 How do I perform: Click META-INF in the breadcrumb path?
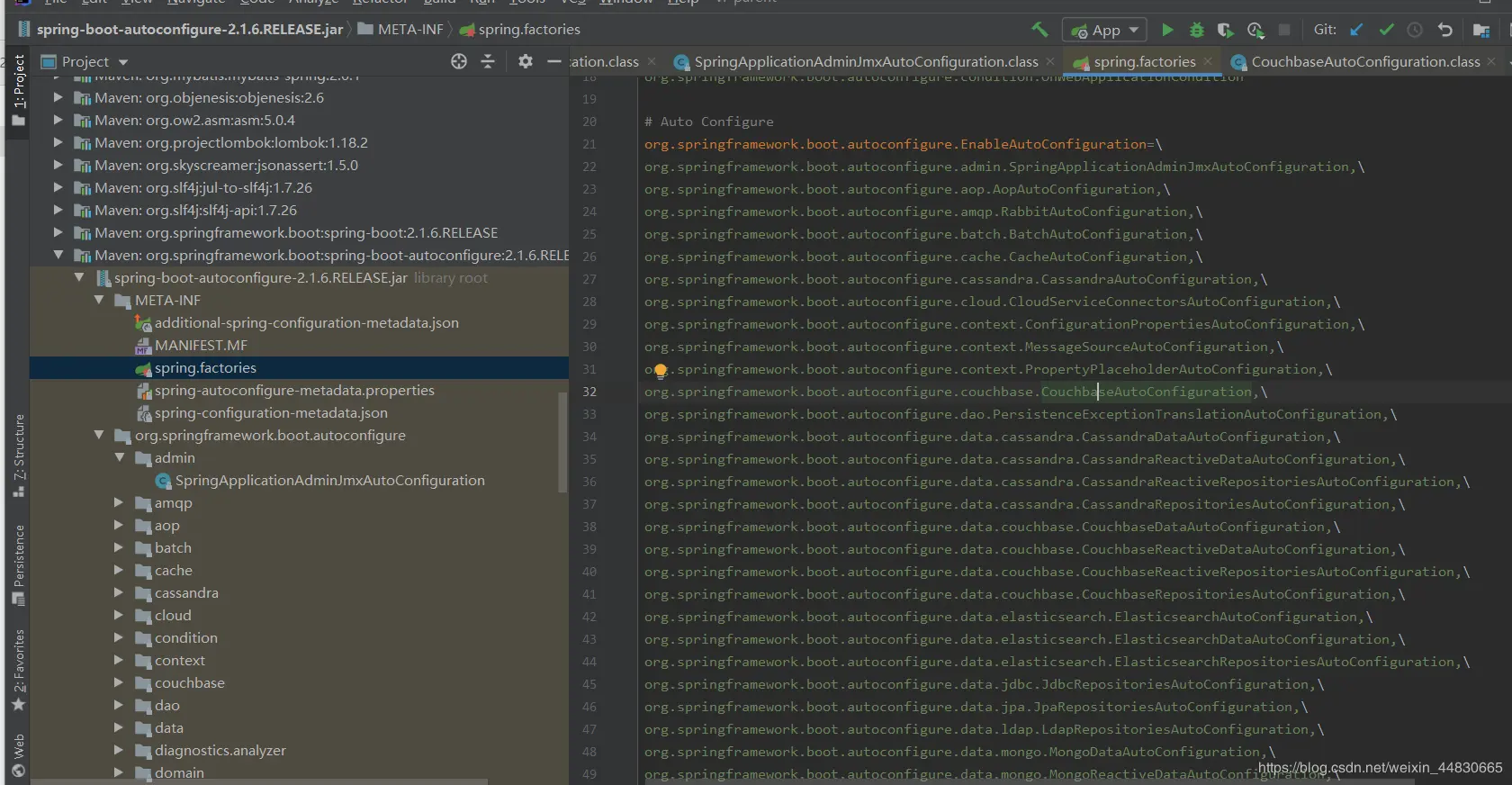[409, 29]
